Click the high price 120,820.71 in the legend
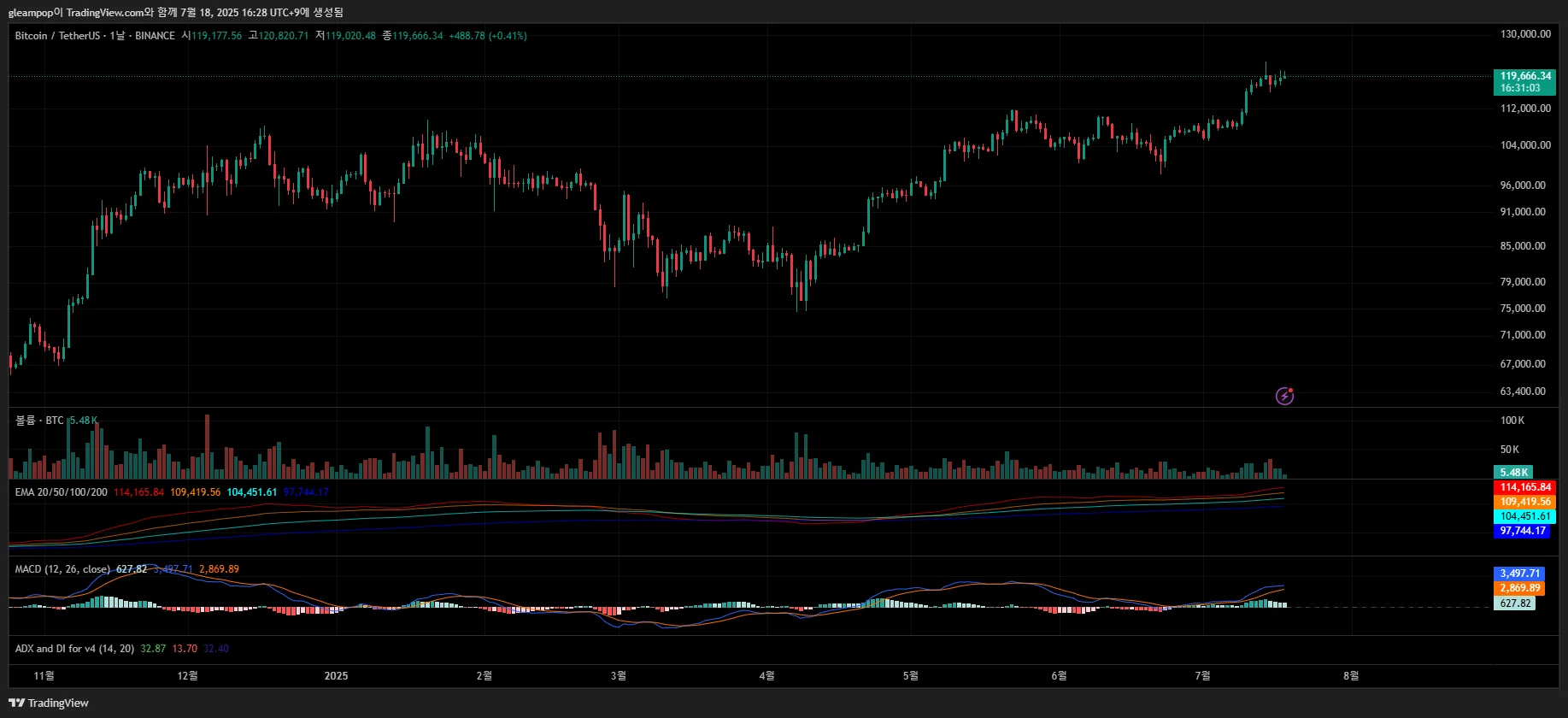The width and height of the screenshot is (1568, 718). [x=284, y=36]
